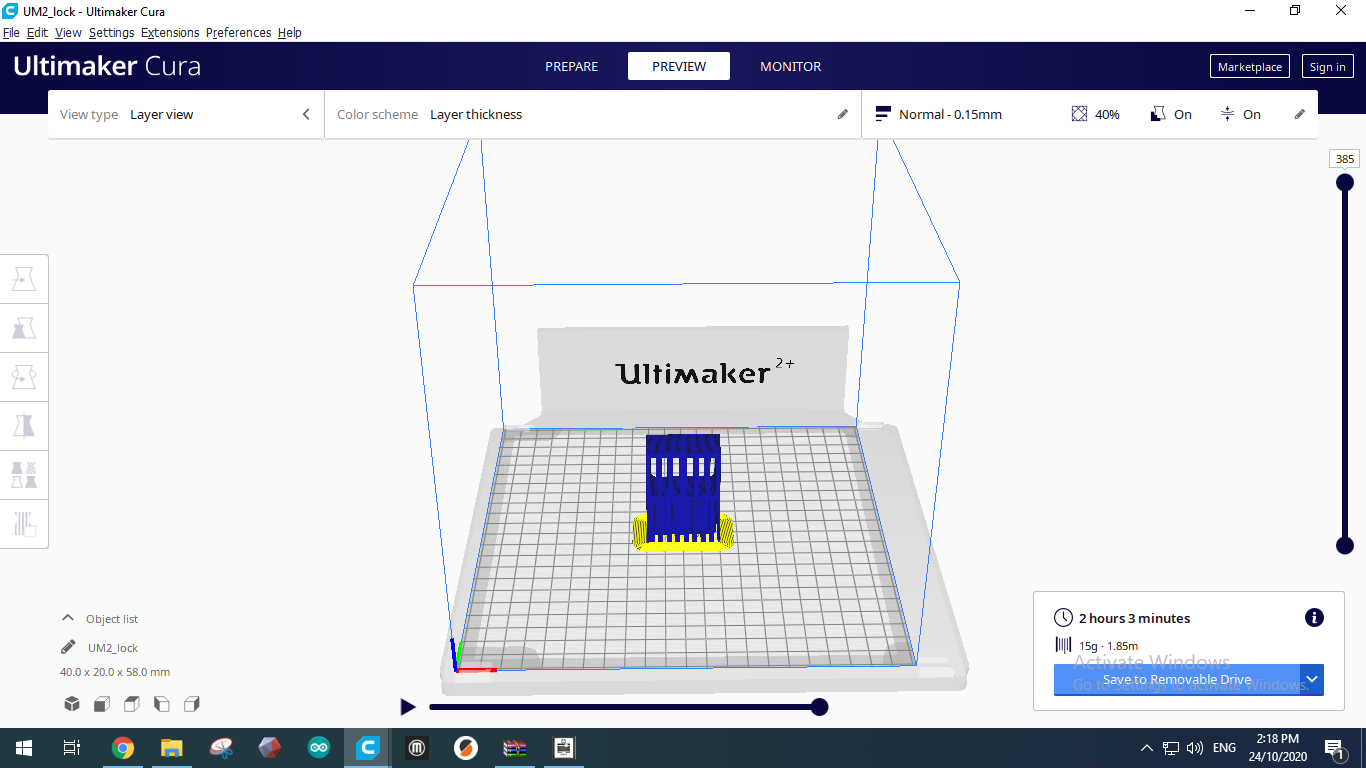1366x768 pixels.
Task: Switch to left side view cube icon
Action: (x=162, y=704)
